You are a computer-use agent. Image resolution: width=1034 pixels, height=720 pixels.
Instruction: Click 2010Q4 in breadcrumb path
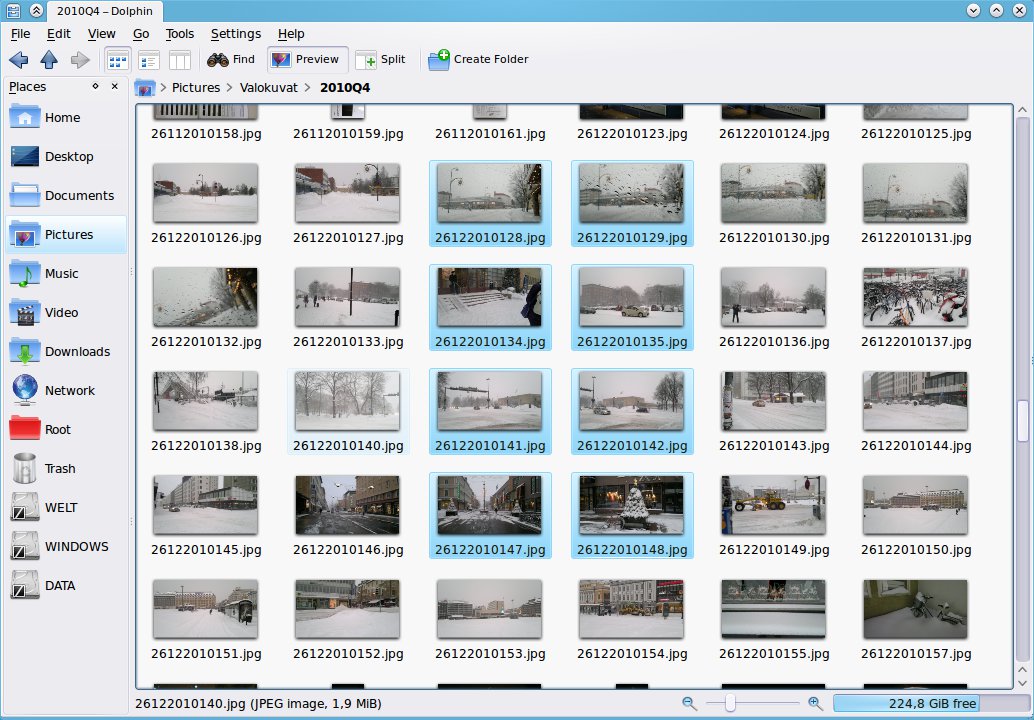click(345, 88)
